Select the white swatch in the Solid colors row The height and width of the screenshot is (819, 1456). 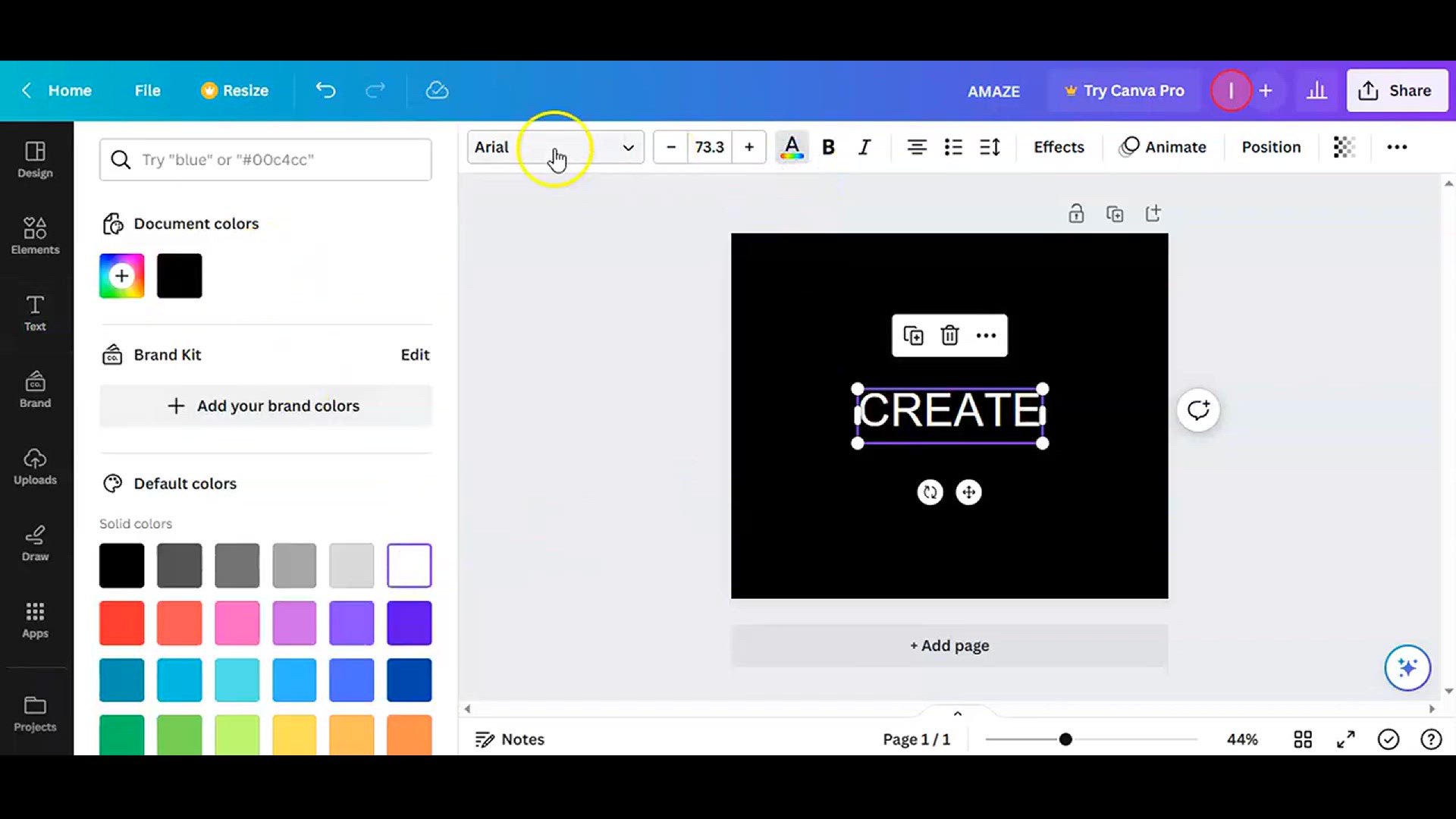point(409,565)
